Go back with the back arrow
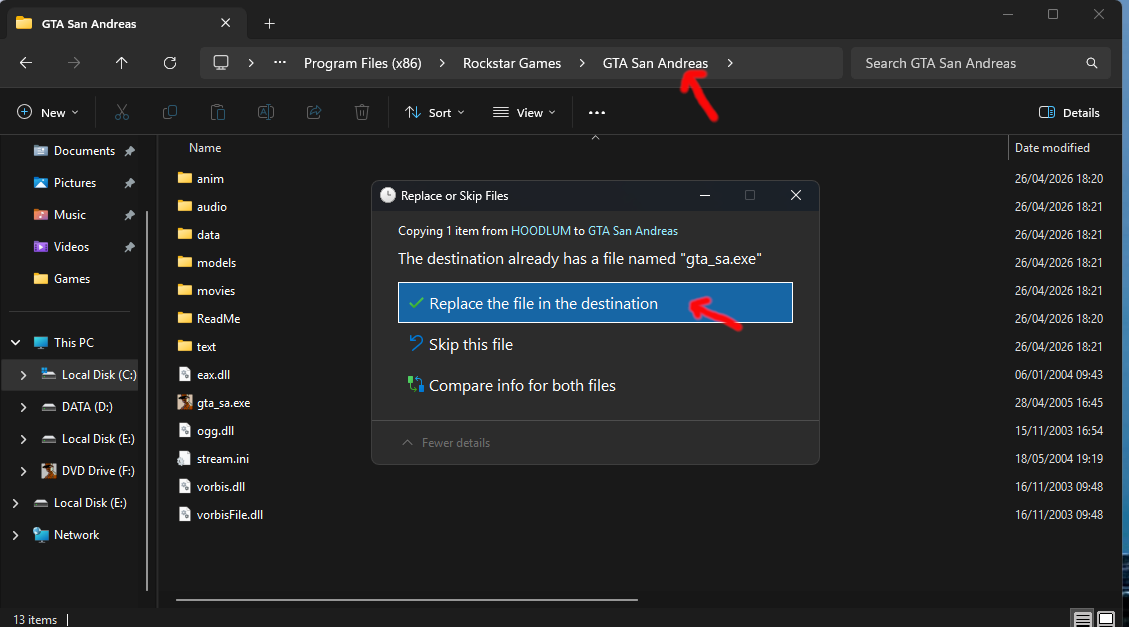 click(x=26, y=63)
